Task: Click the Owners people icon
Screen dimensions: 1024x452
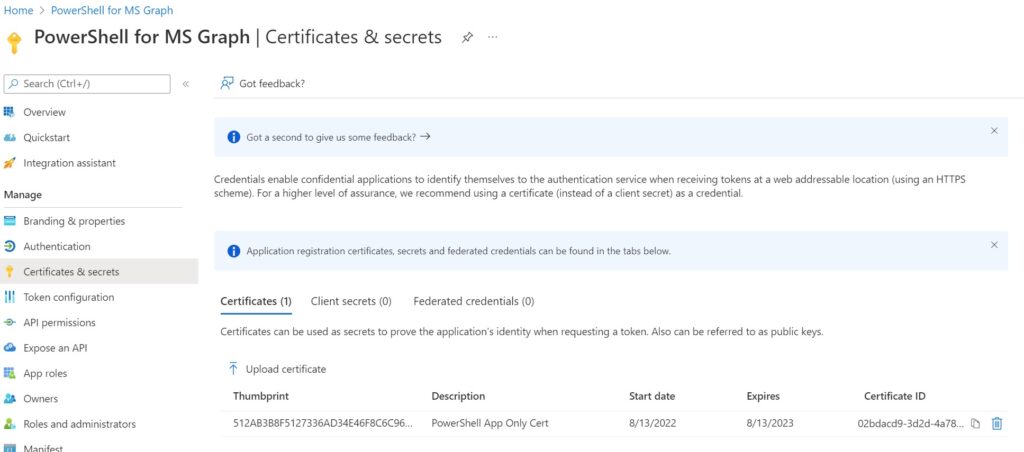Action: point(9,398)
